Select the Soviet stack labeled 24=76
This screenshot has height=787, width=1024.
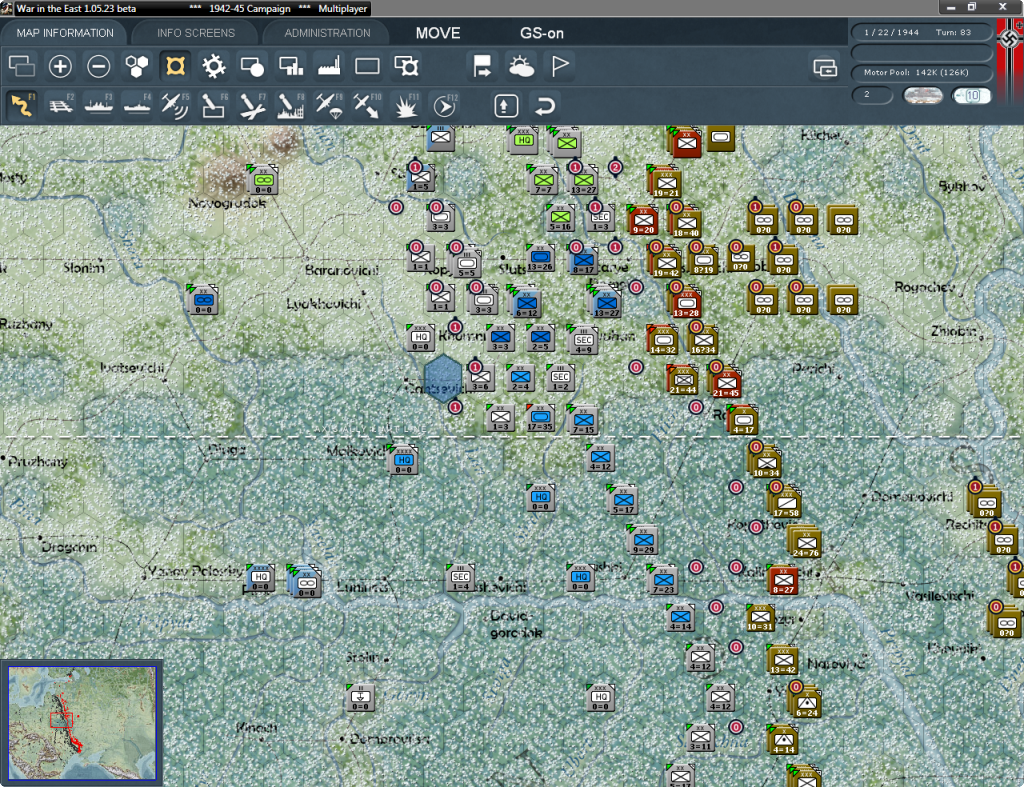click(x=805, y=543)
